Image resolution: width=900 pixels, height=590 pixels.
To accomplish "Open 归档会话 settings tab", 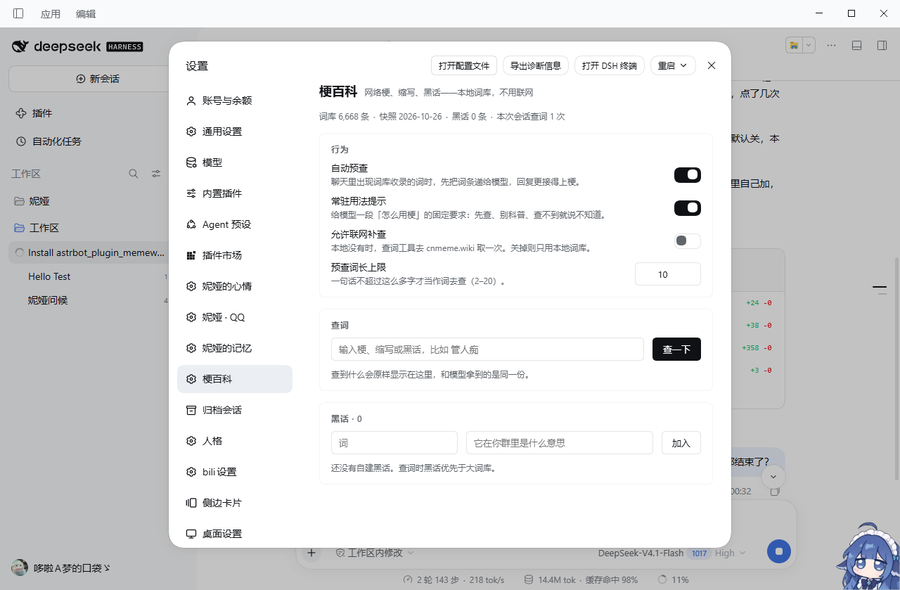I will 234,410.
